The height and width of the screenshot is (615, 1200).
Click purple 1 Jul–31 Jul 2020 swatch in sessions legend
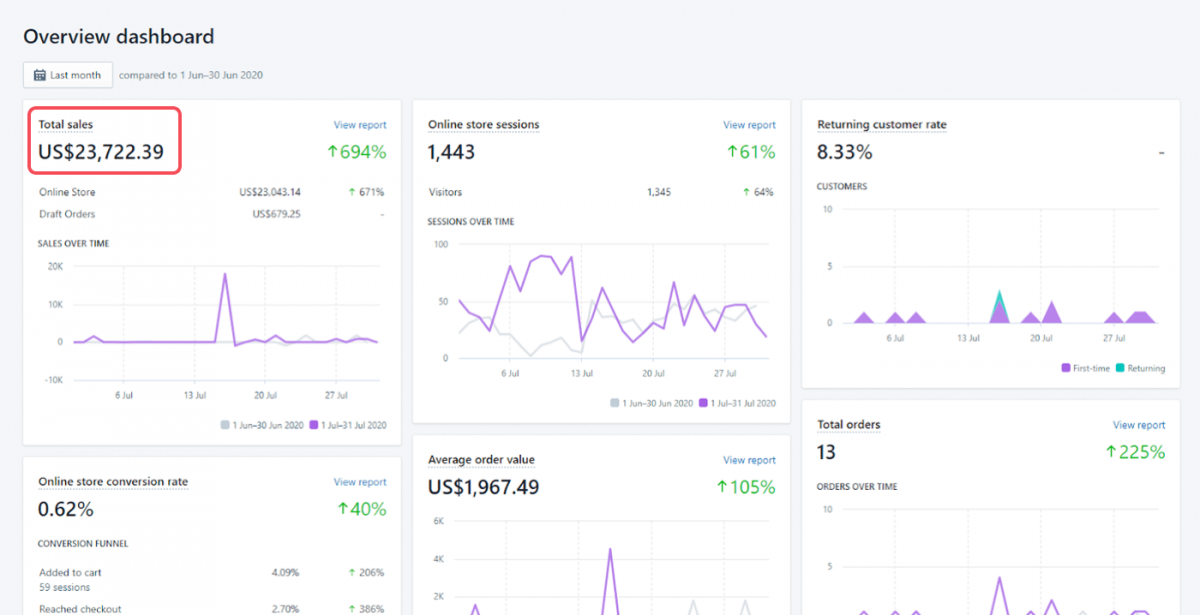click(x=703, y=403)
